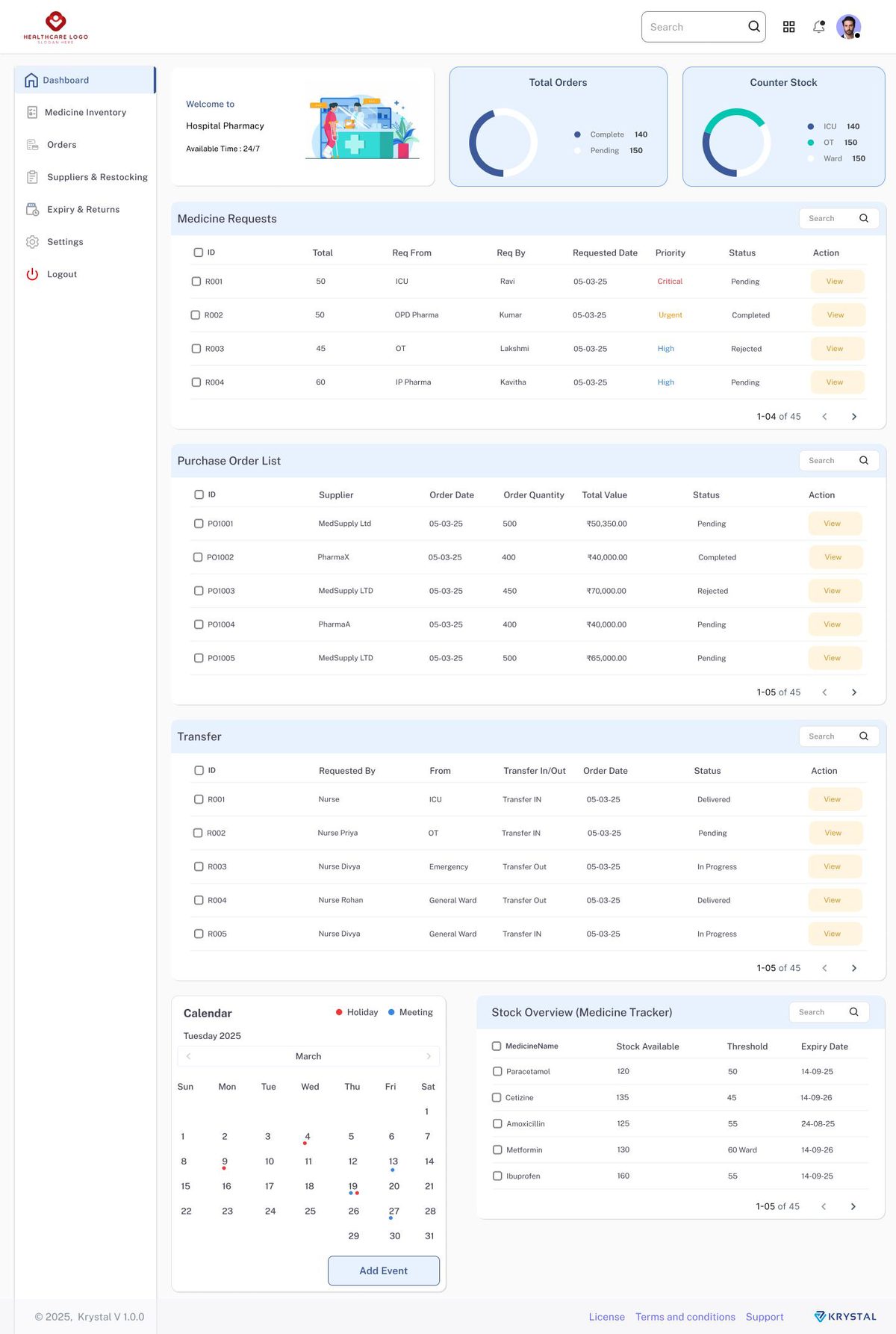The image size is (896, 1334).
Task: Click search icon in Stock Overview panel
Action: 854,1011
